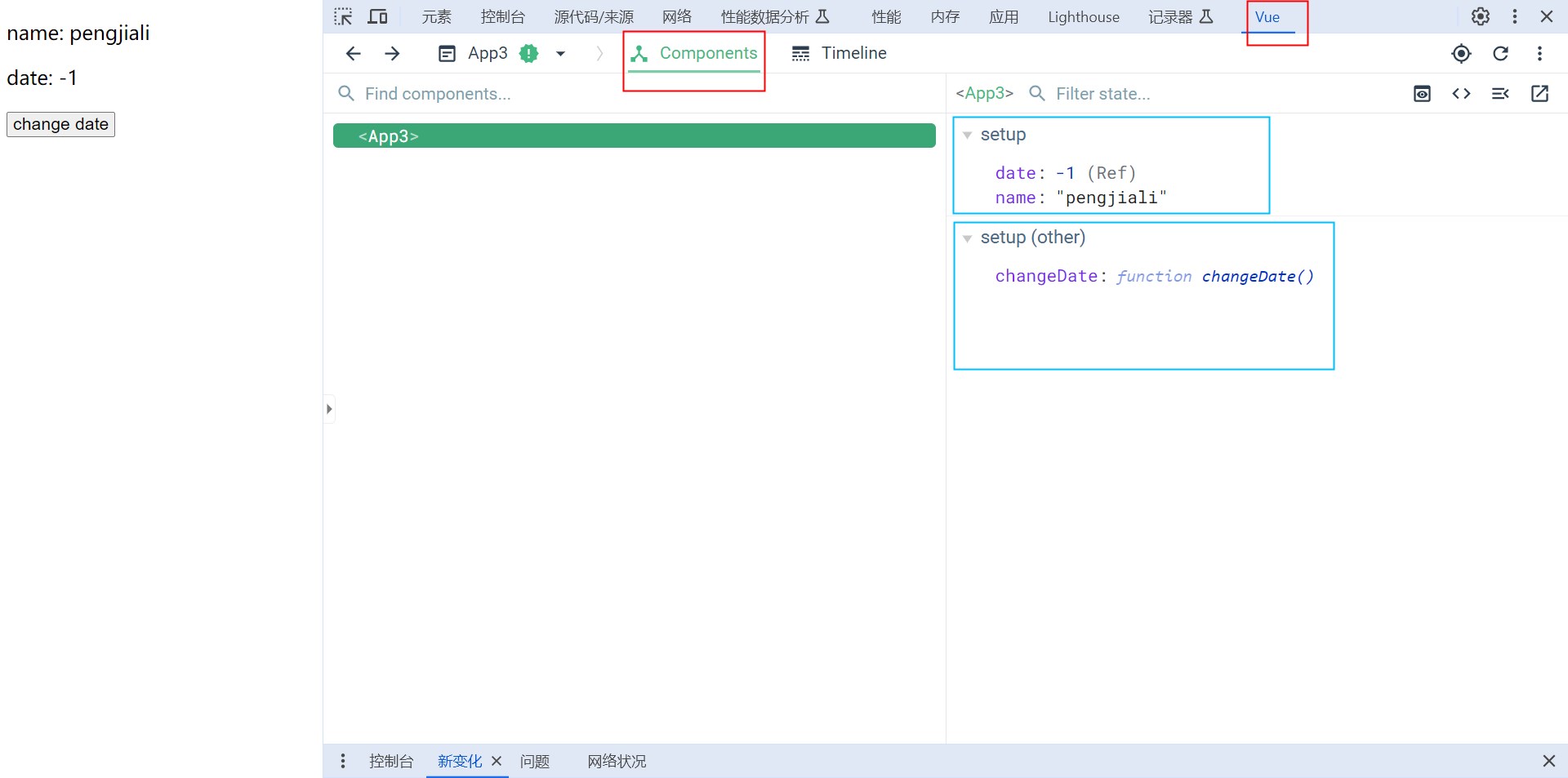Open the Lighthouse panel tab
1568x778 pixels.
coord(1083,17)
